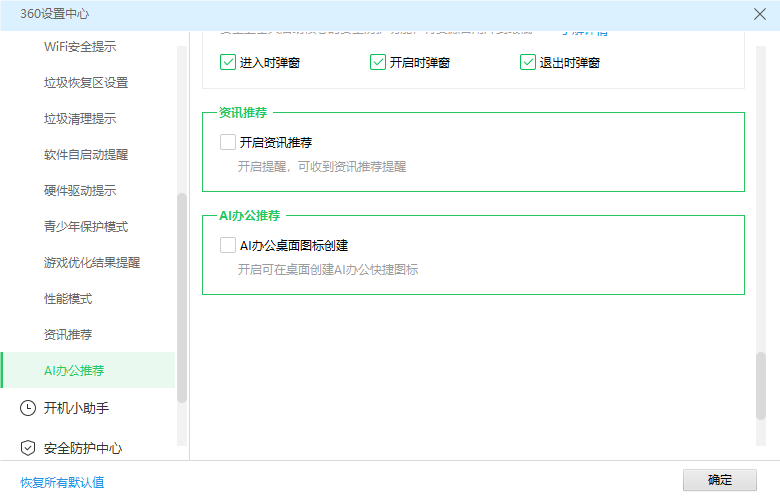Open 性能模式 settings

(x=68, y=299)
